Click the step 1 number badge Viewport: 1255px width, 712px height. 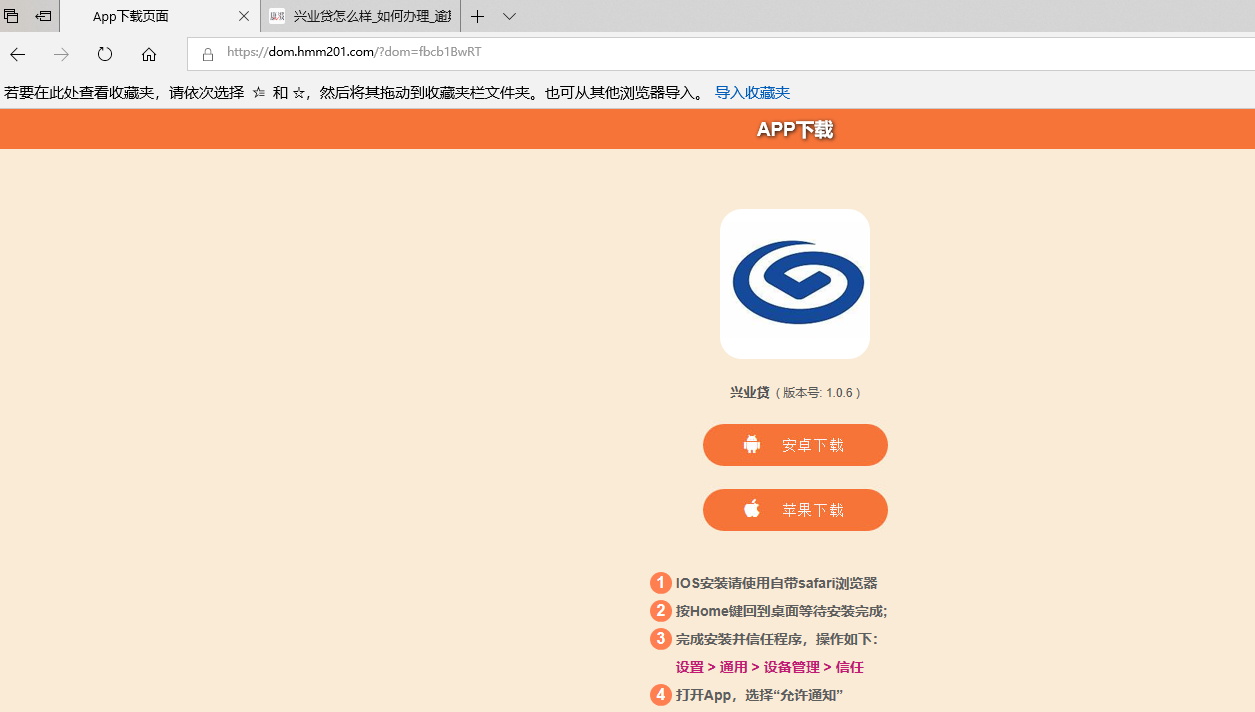tap(660, 583)
